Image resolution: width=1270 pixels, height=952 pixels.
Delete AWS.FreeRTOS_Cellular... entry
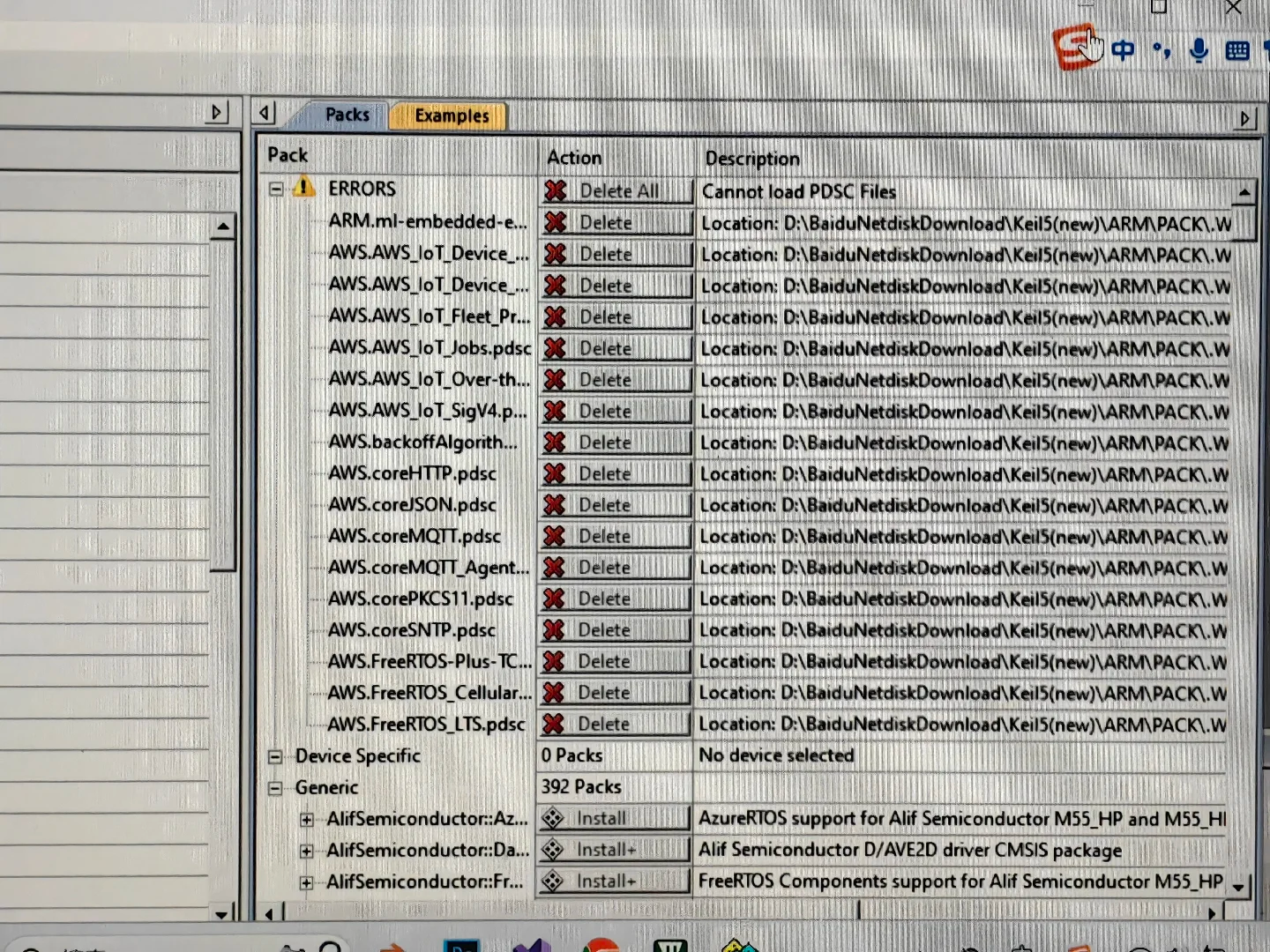[616, 692]
